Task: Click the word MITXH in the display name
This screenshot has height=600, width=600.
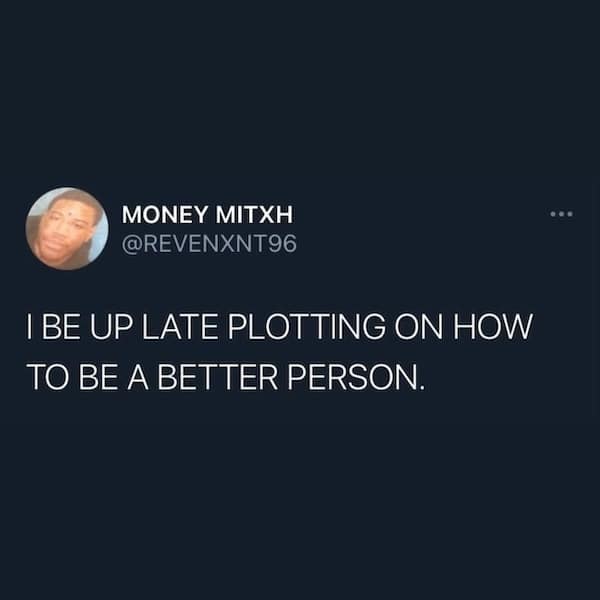Action: (254, 214)
